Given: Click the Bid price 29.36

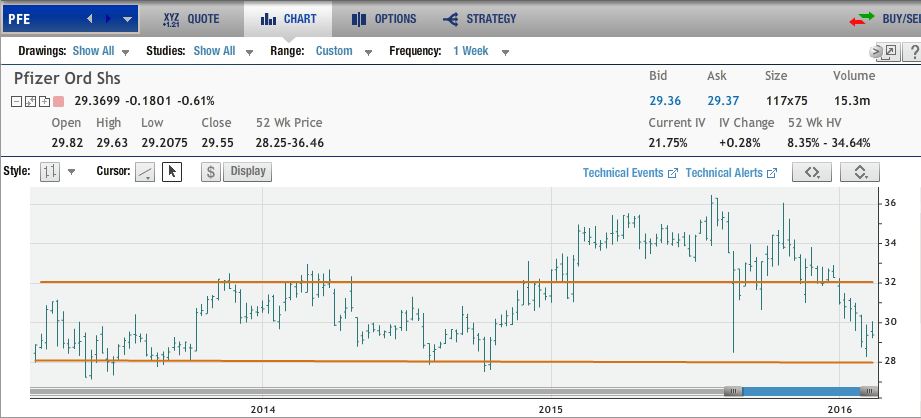Looking at the screenshot, I should [x=665, y=101].
